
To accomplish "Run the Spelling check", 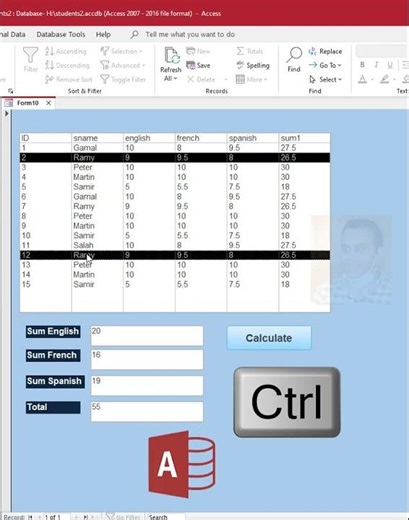I will coord(253,65).
